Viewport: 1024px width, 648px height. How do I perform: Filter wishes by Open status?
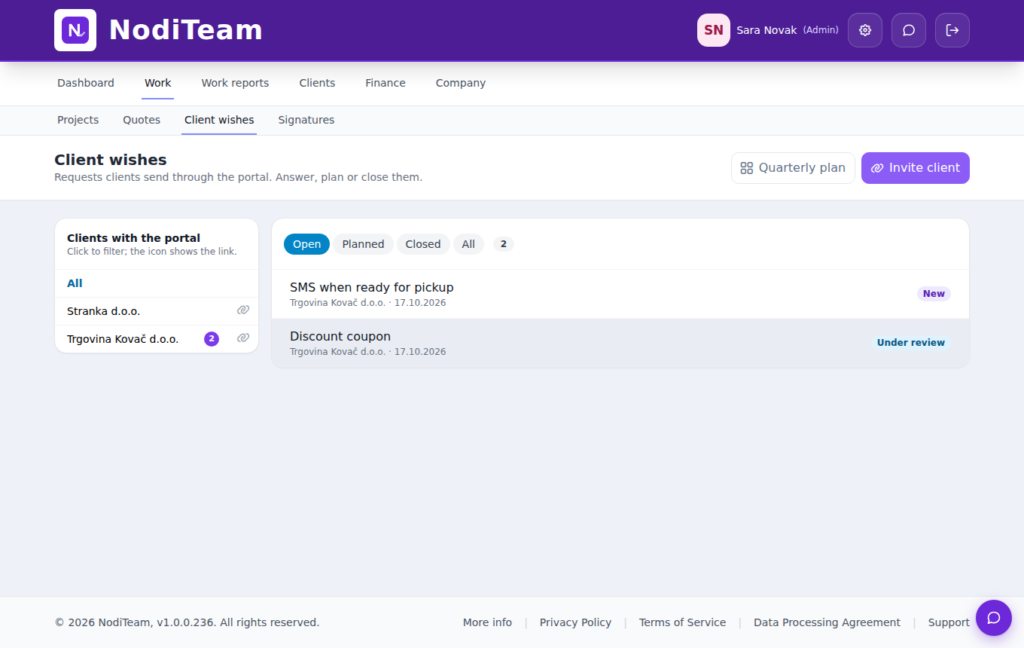[x=306, y=244]
